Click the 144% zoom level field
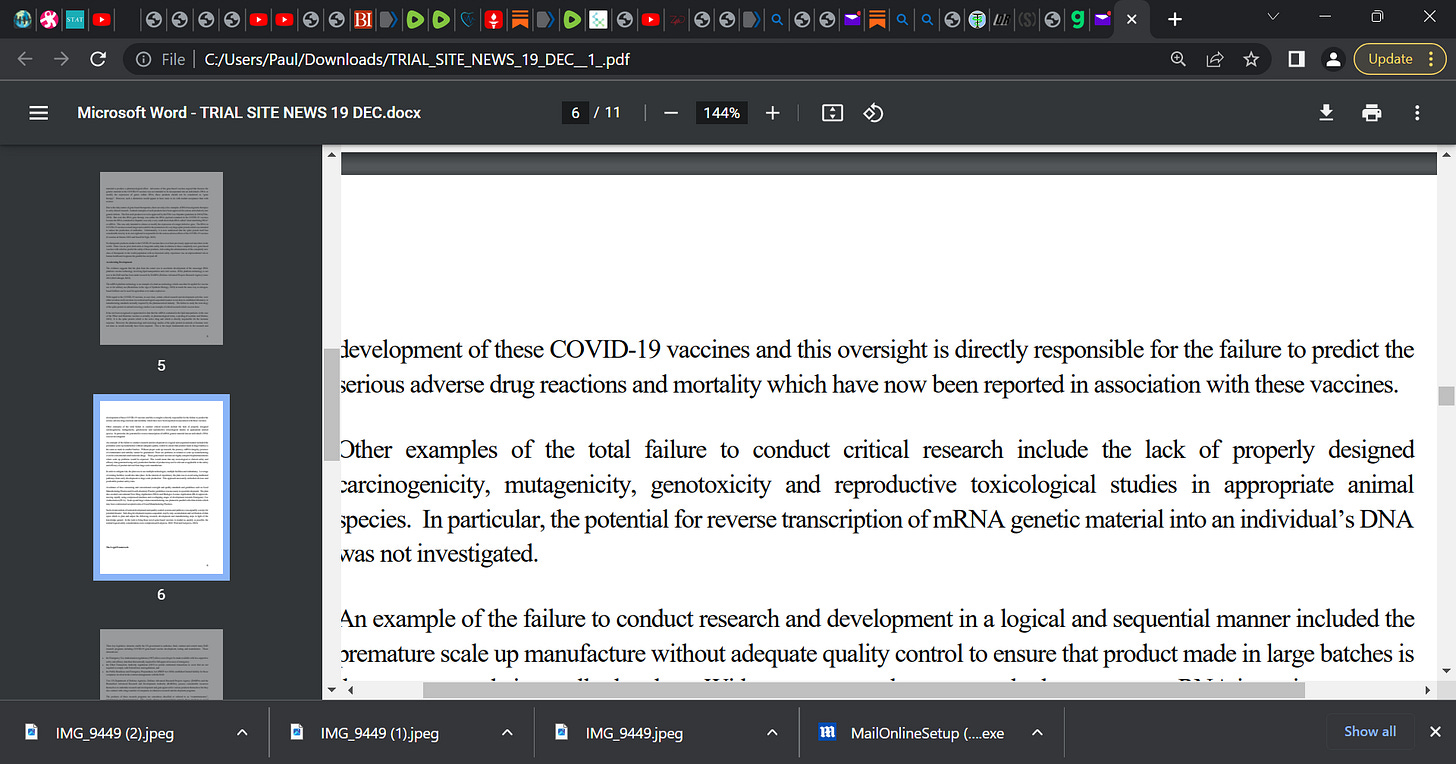This screenshot has width=1456, height=764. [721, 113]
